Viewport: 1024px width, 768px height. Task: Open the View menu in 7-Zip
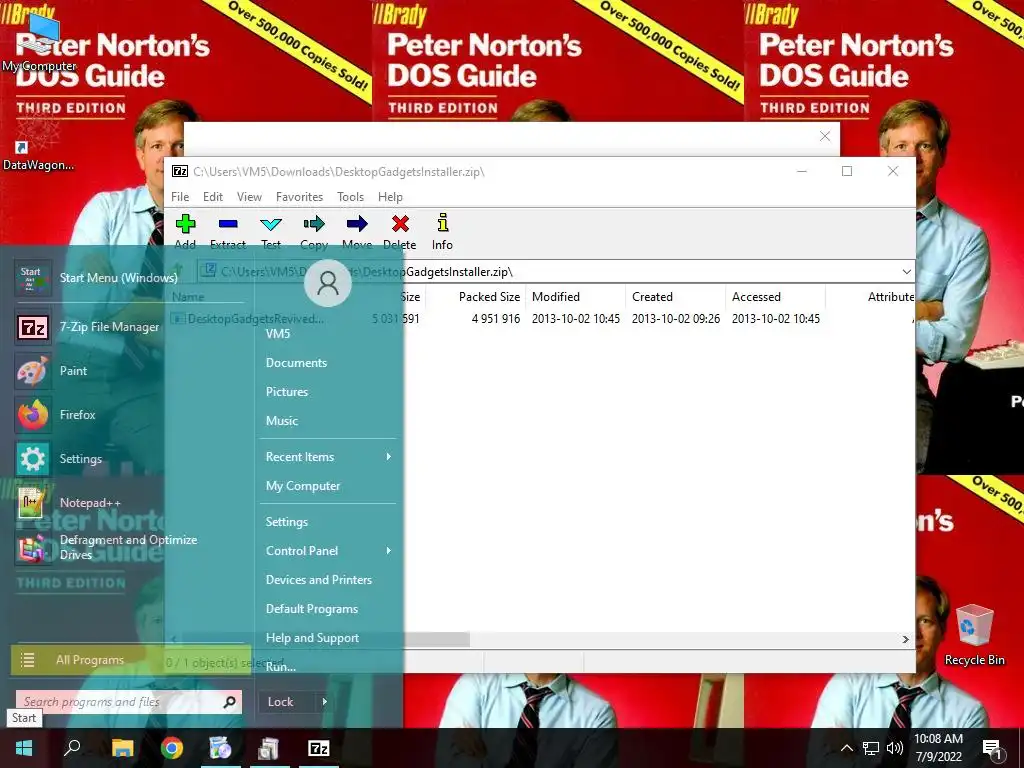click(249, 197)
